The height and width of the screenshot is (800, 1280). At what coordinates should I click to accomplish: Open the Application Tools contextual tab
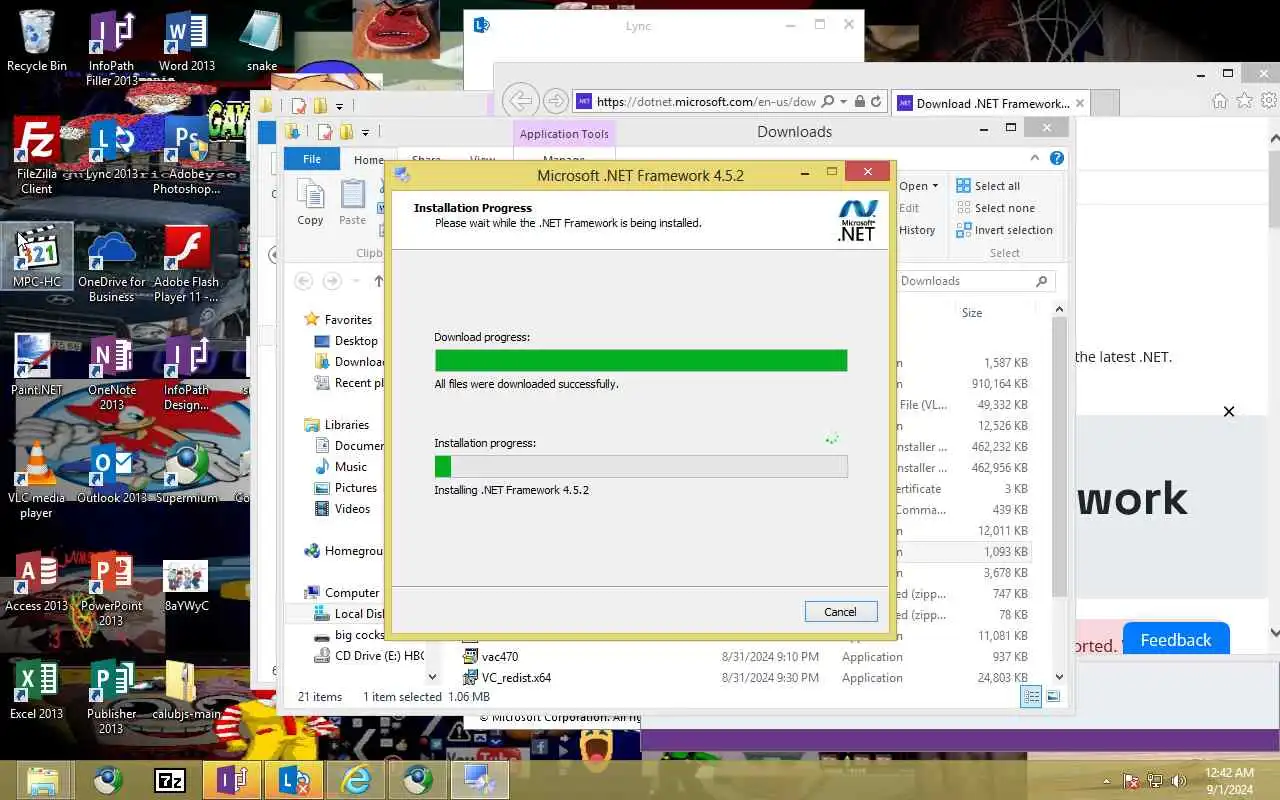tap(564, 134)
